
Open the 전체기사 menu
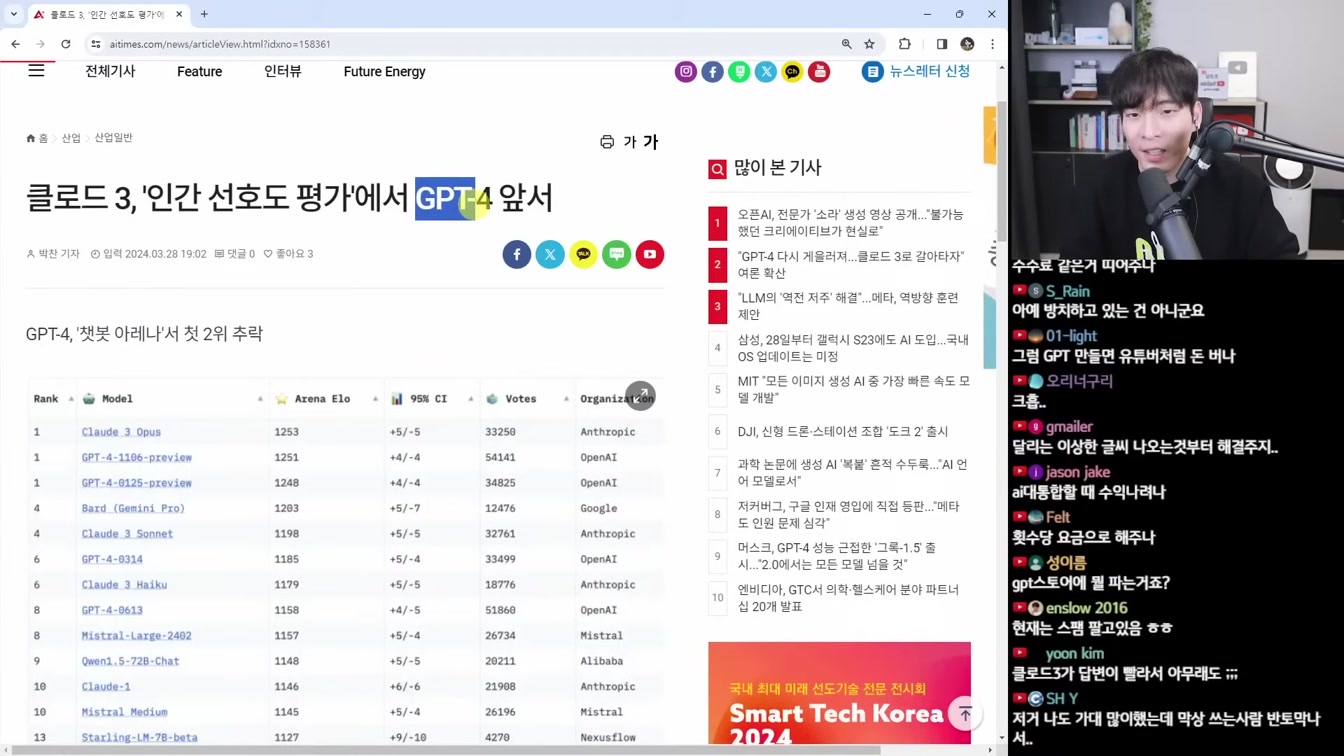[x=110, y=71]
